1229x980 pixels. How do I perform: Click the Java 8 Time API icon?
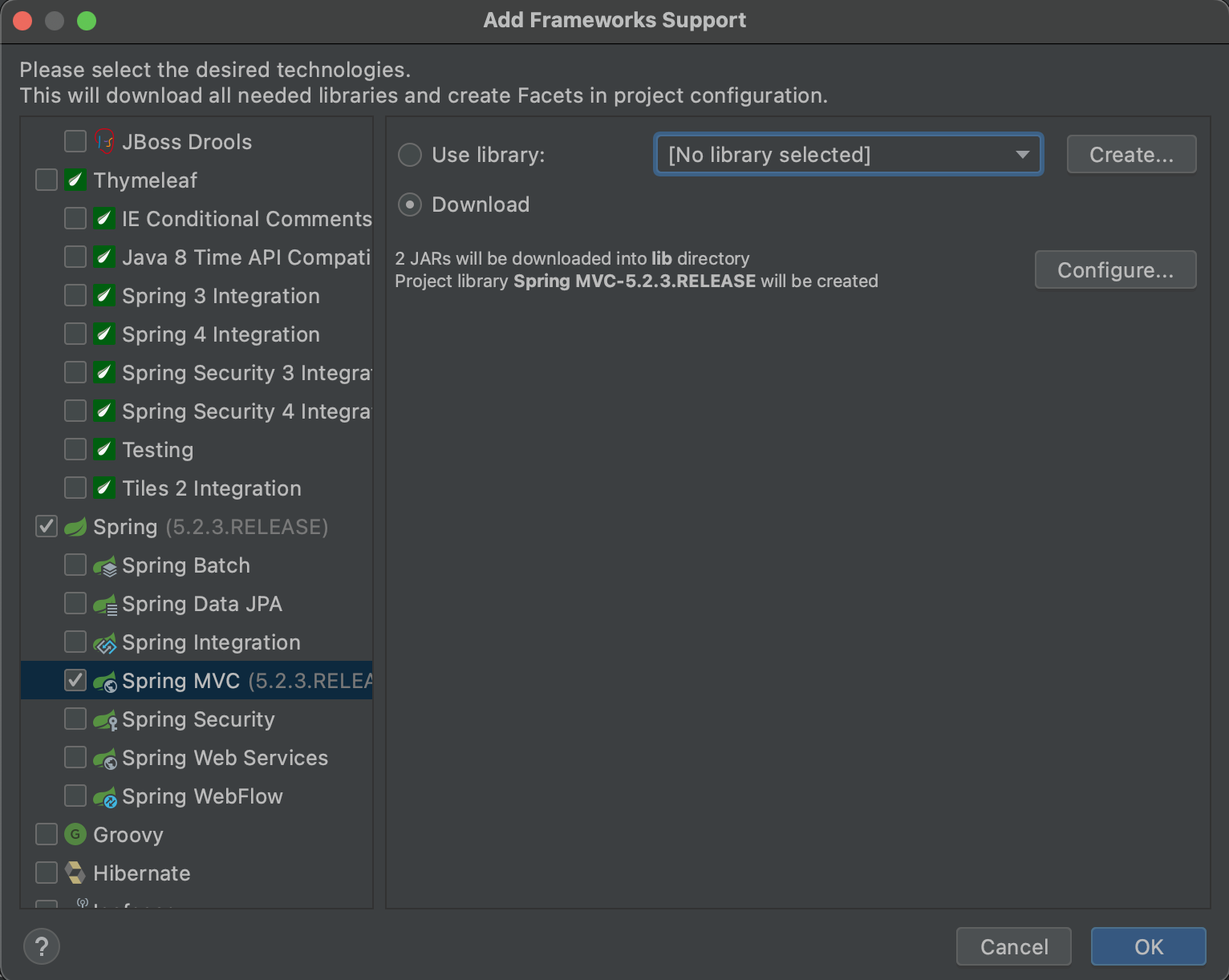[104, 257]
